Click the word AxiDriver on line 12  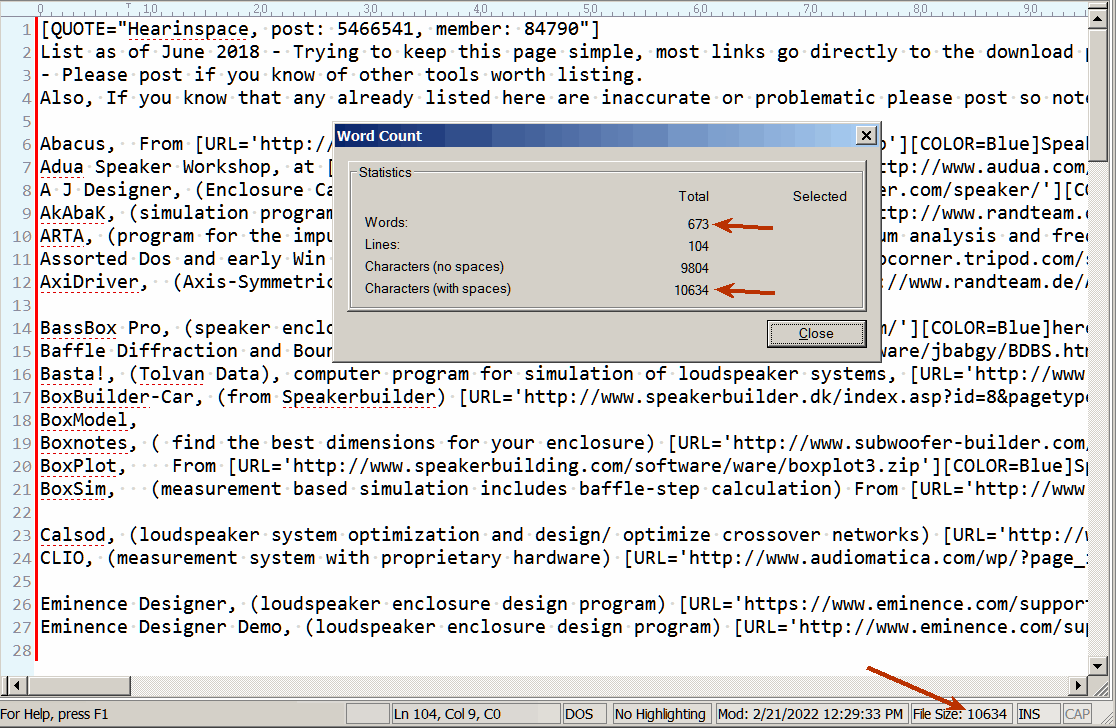(90, 282)
